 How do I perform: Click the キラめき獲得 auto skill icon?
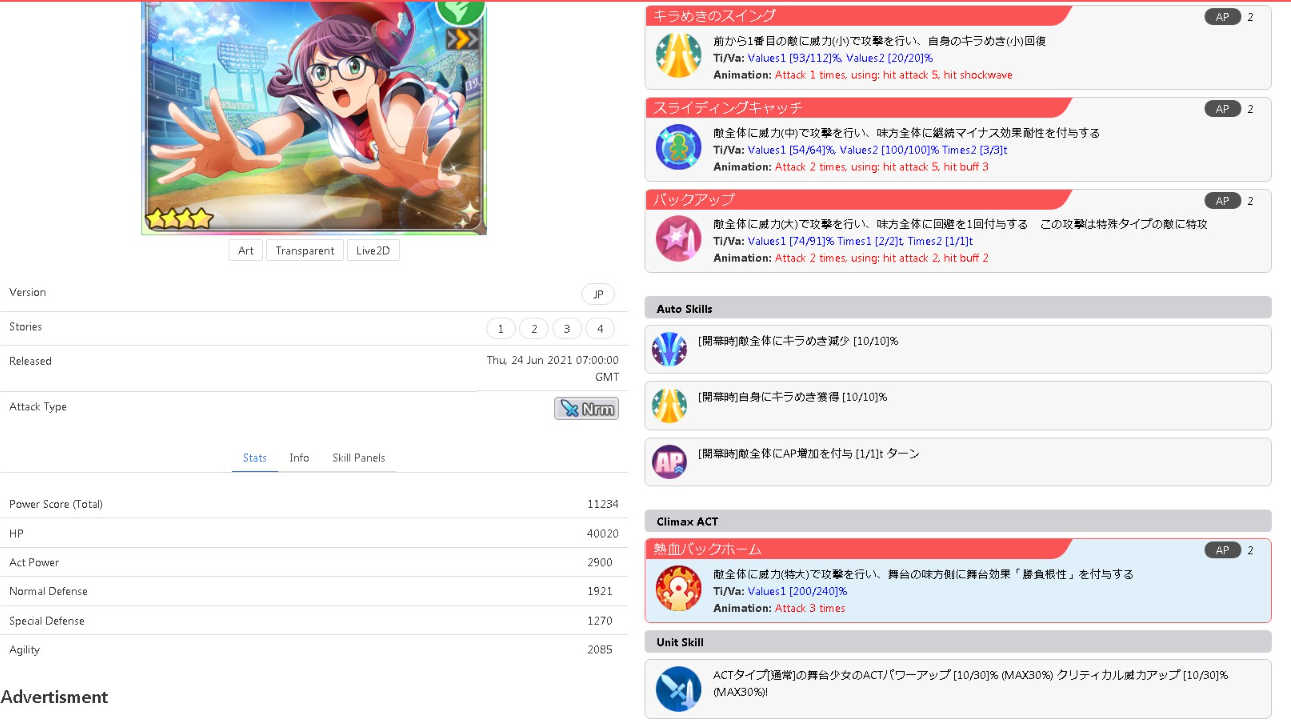(x=669, y=405)
